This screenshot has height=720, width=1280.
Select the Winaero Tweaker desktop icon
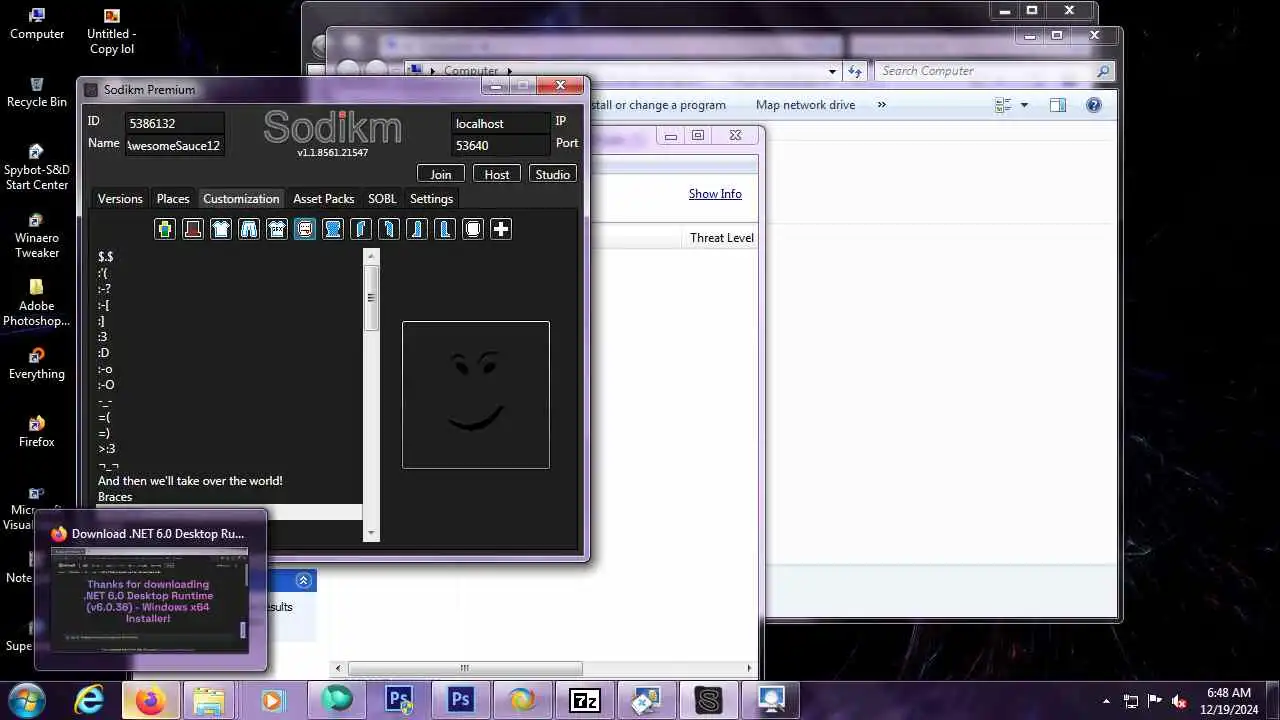click(x=37, y=236)
